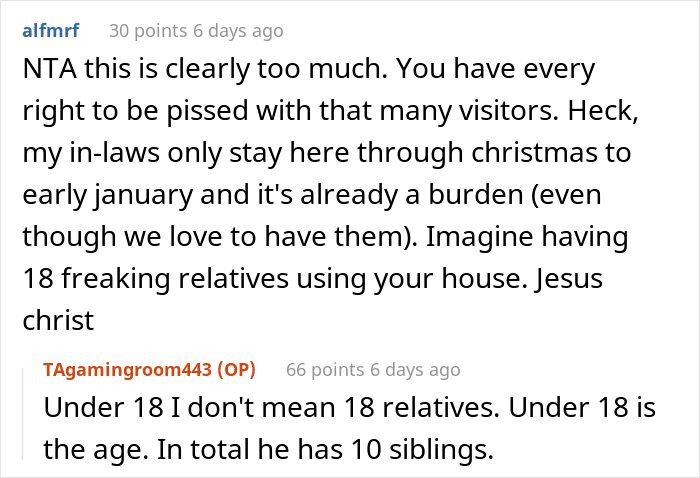Screen dimensions: 700x478
Task: Collapse reply thread using vertical line
Action: coord(23,413)
